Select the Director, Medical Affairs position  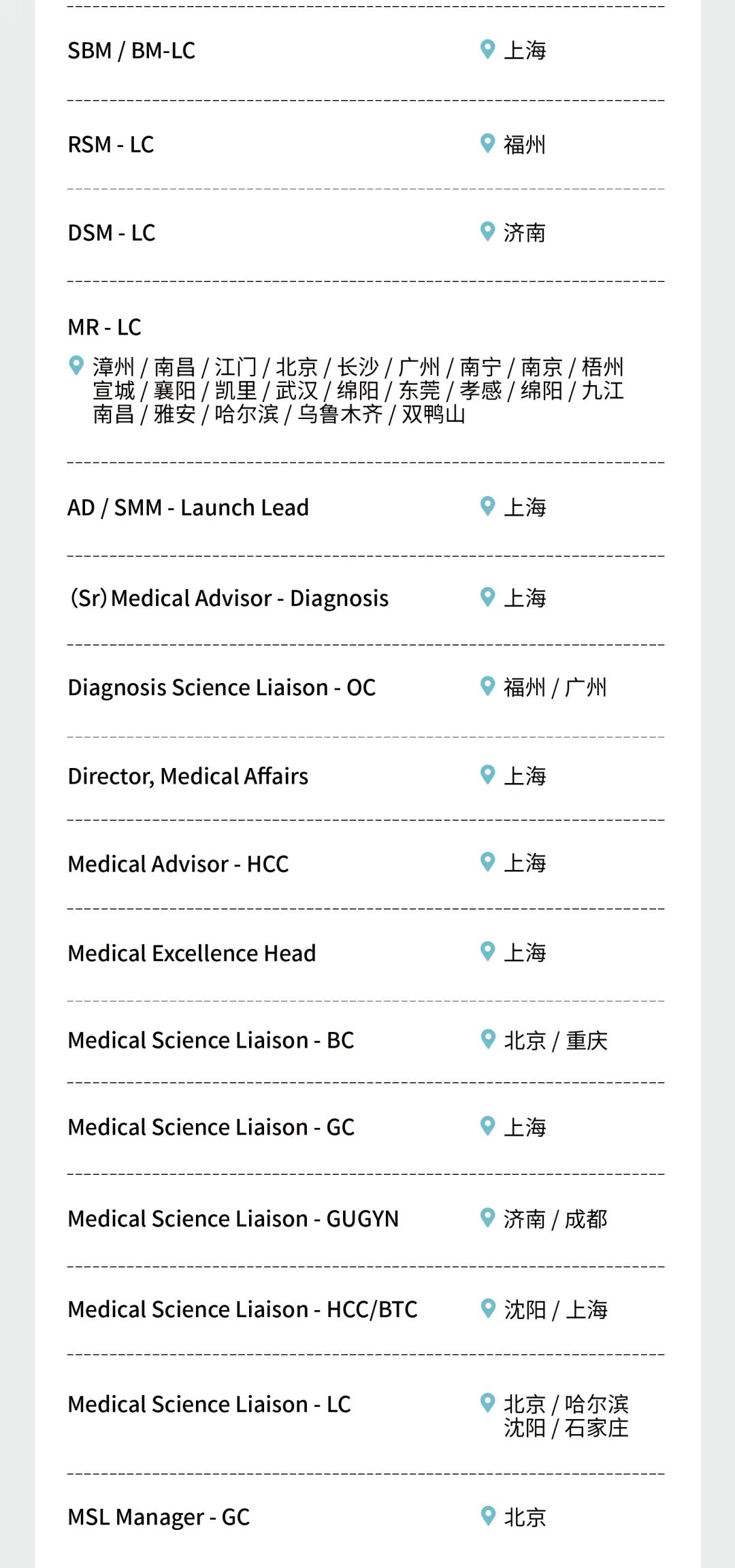tap(188, 776)
